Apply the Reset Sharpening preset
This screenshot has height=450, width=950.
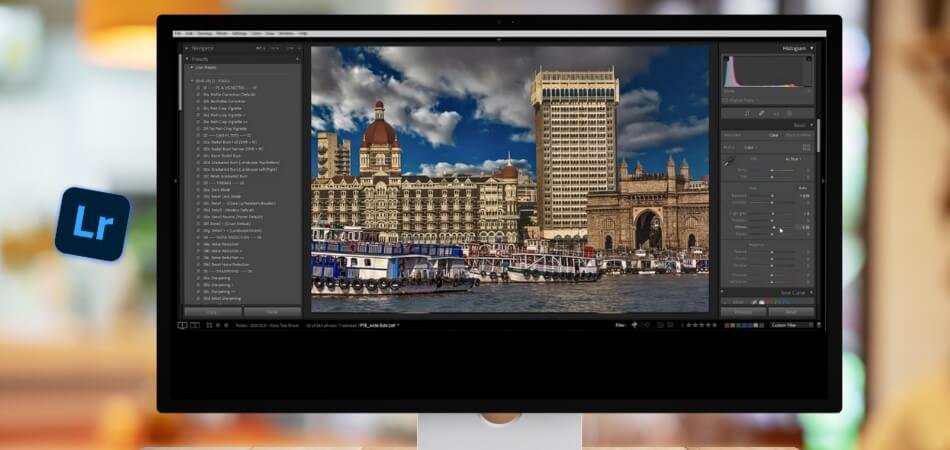pos(222,299)
